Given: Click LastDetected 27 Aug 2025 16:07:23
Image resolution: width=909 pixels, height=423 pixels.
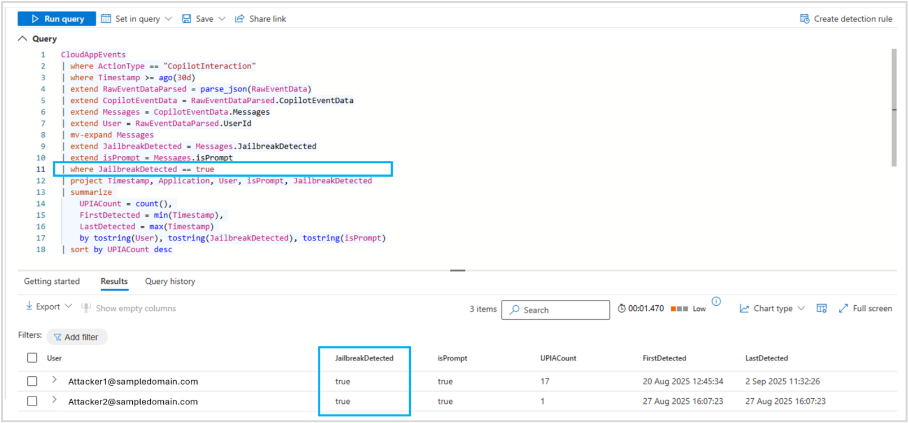Looking at the screenshot, I should pyautogui.click(x=786, y=401).
